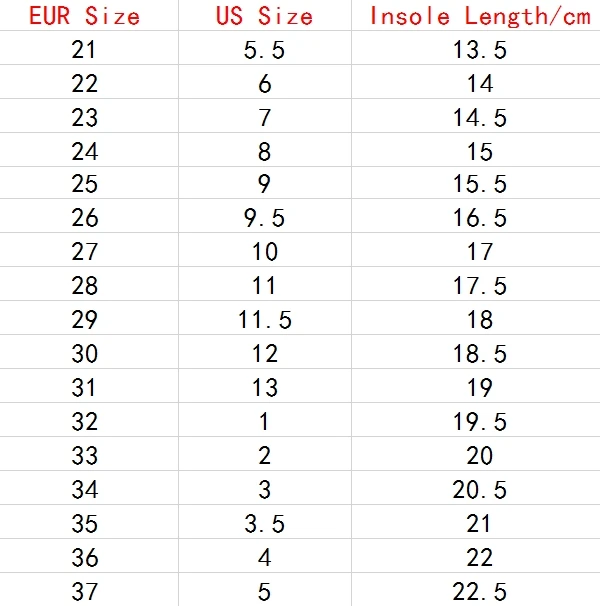Click US size 13 cell
The height and width of the screenshot is (606, 600).
tap(265, 386)
